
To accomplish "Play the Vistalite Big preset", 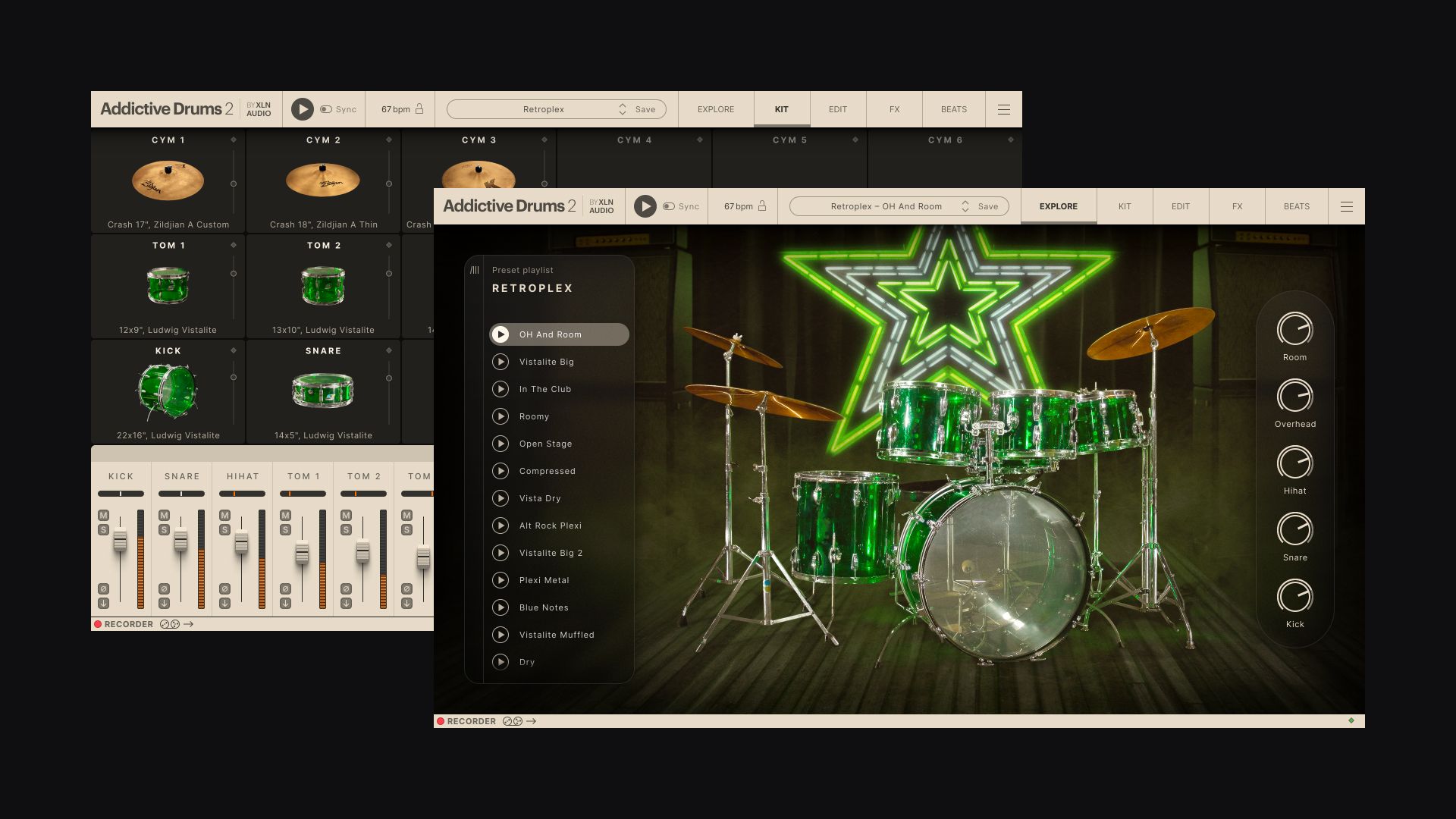I will point(500,362).
